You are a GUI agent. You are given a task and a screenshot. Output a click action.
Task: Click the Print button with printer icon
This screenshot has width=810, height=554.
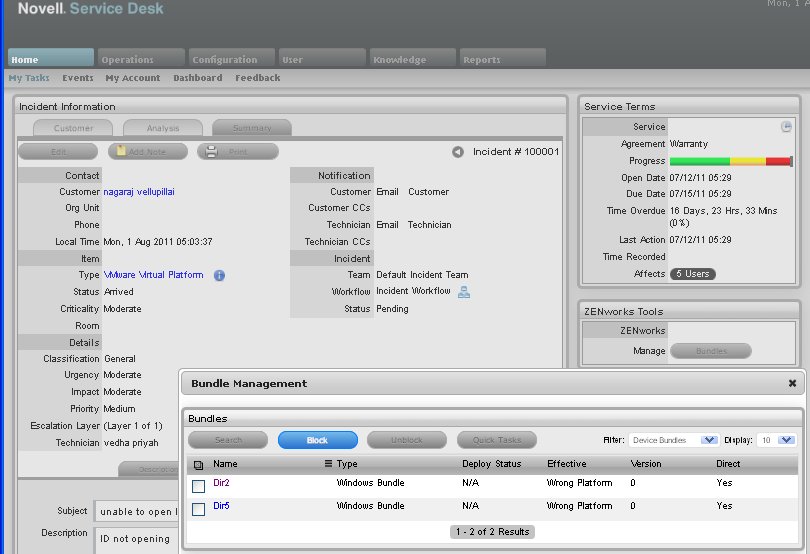238,152
